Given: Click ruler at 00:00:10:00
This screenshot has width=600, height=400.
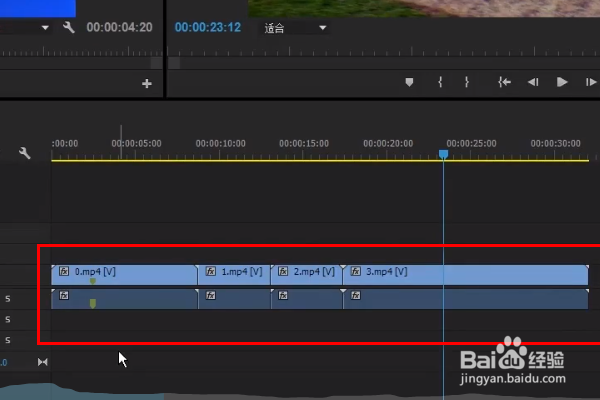Looking at the screenshot, I should tap(220, 144).
